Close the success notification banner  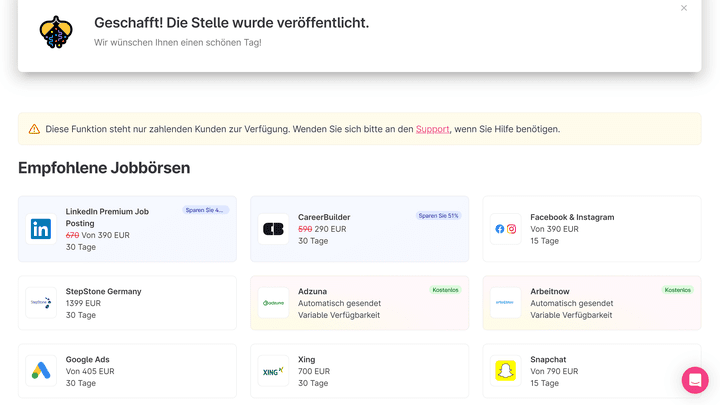684,8
